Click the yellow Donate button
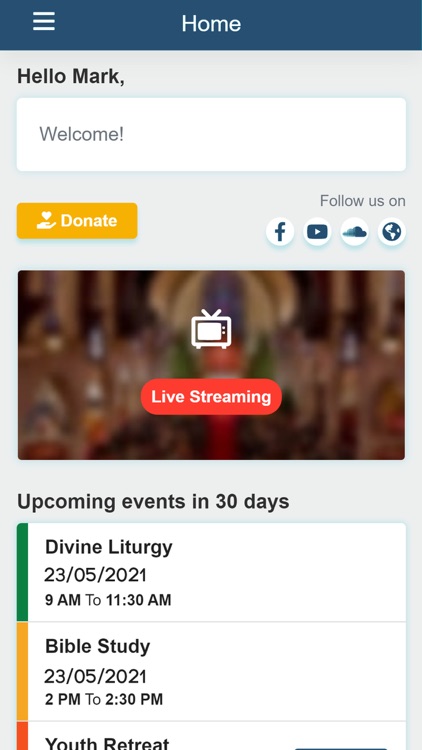Viewport: 422px width, 750px height. (x=77, y=221)
